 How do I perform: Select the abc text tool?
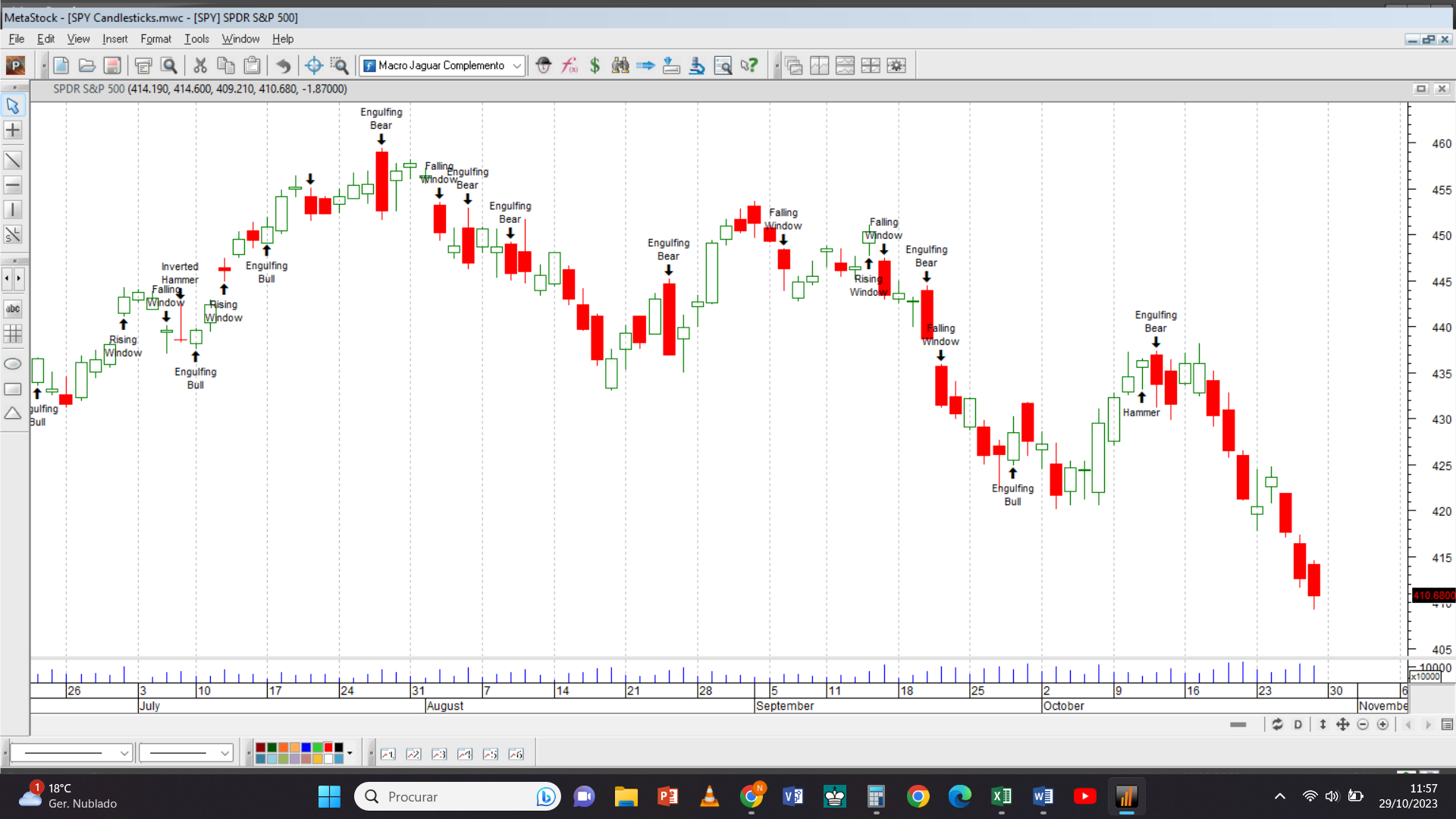tap(13, 309)
